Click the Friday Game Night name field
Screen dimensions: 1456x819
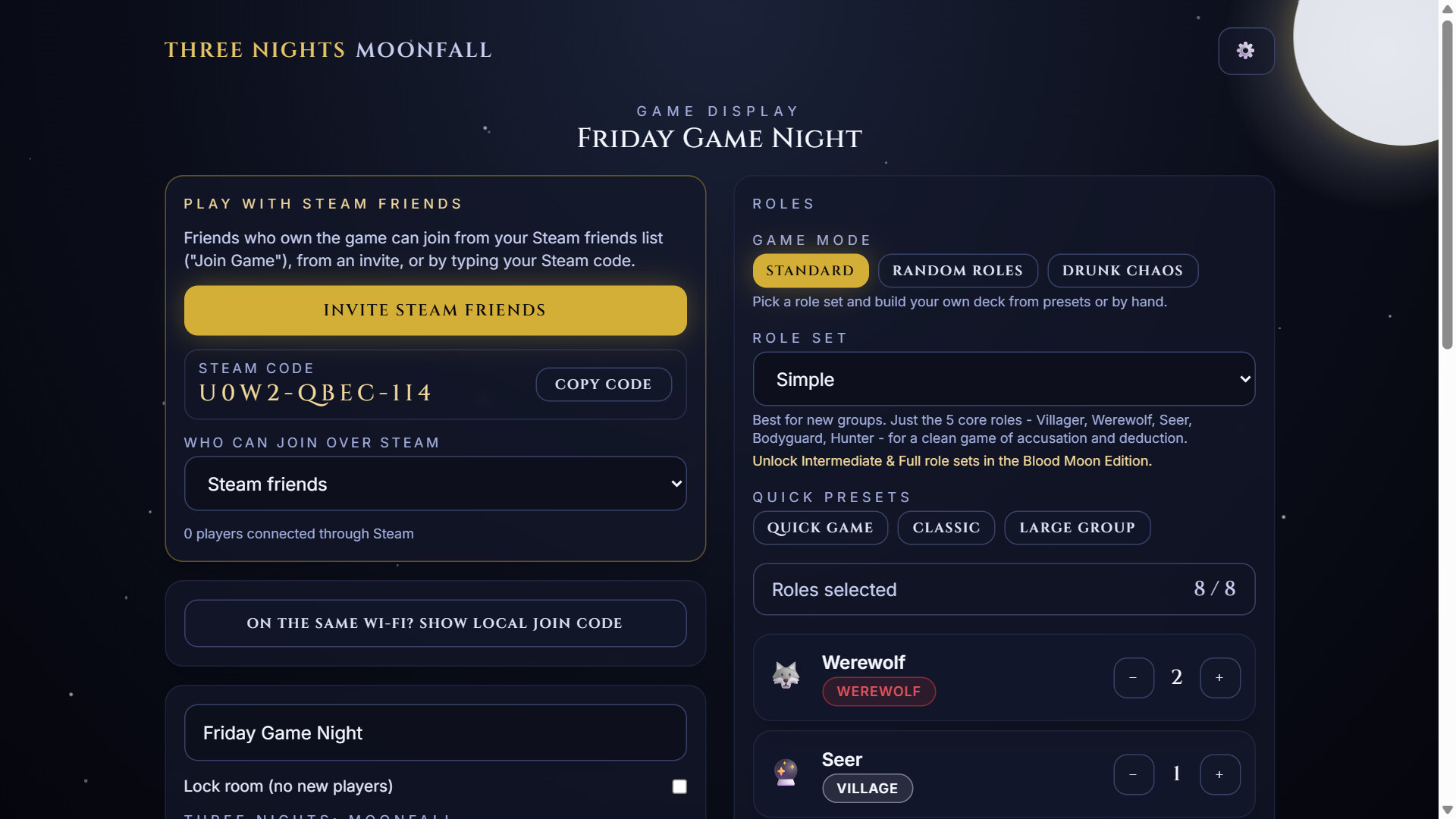pos(435,733)
